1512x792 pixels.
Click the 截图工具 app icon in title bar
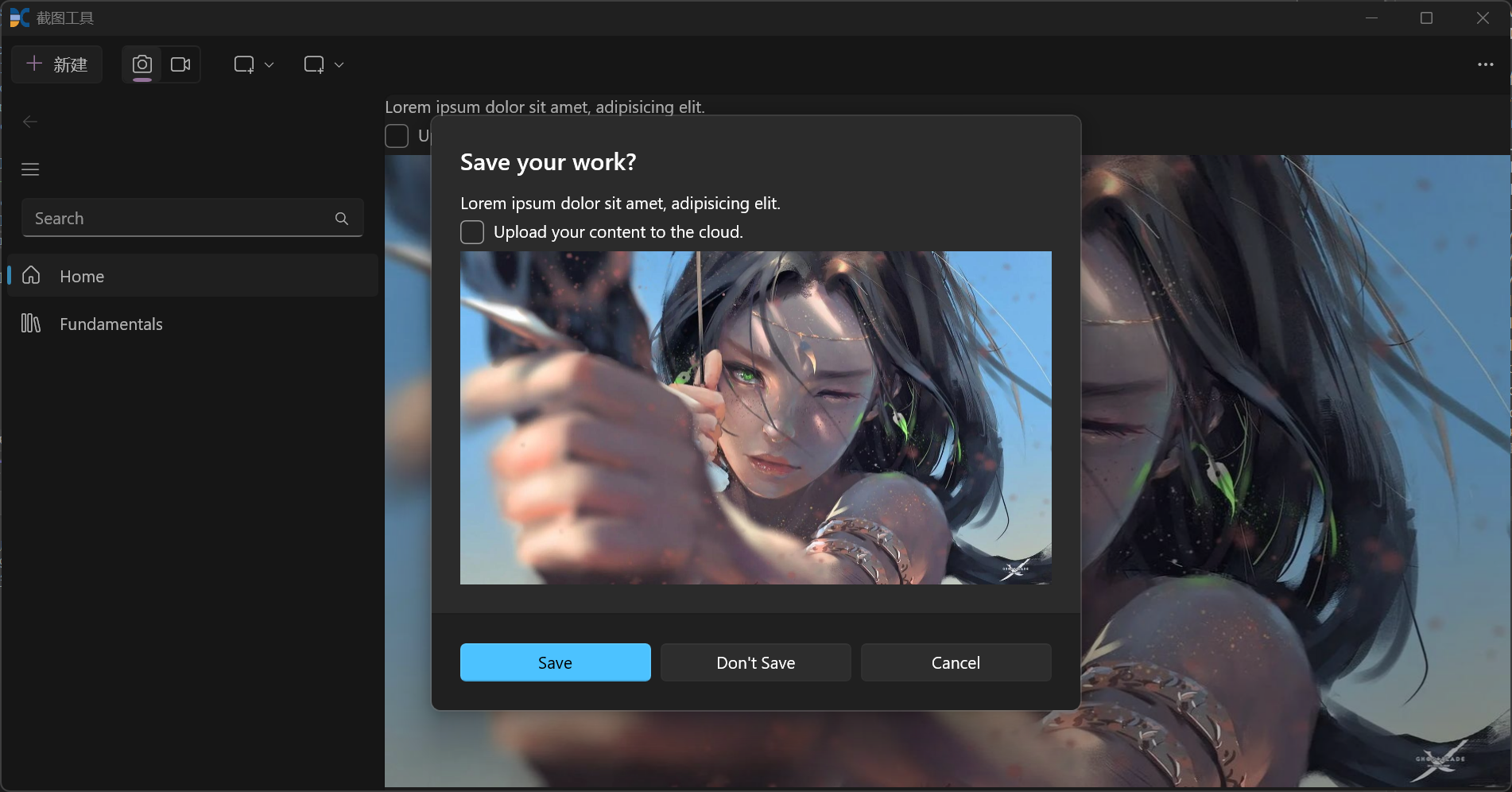(19, 17)
